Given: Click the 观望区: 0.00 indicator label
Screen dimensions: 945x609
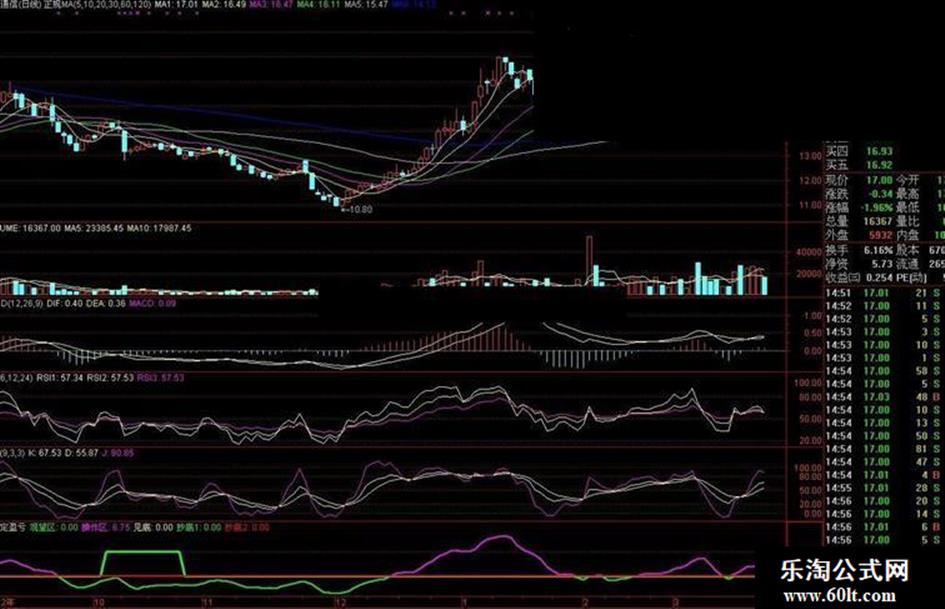Looking at the screenshot, I should pos(54,528).
